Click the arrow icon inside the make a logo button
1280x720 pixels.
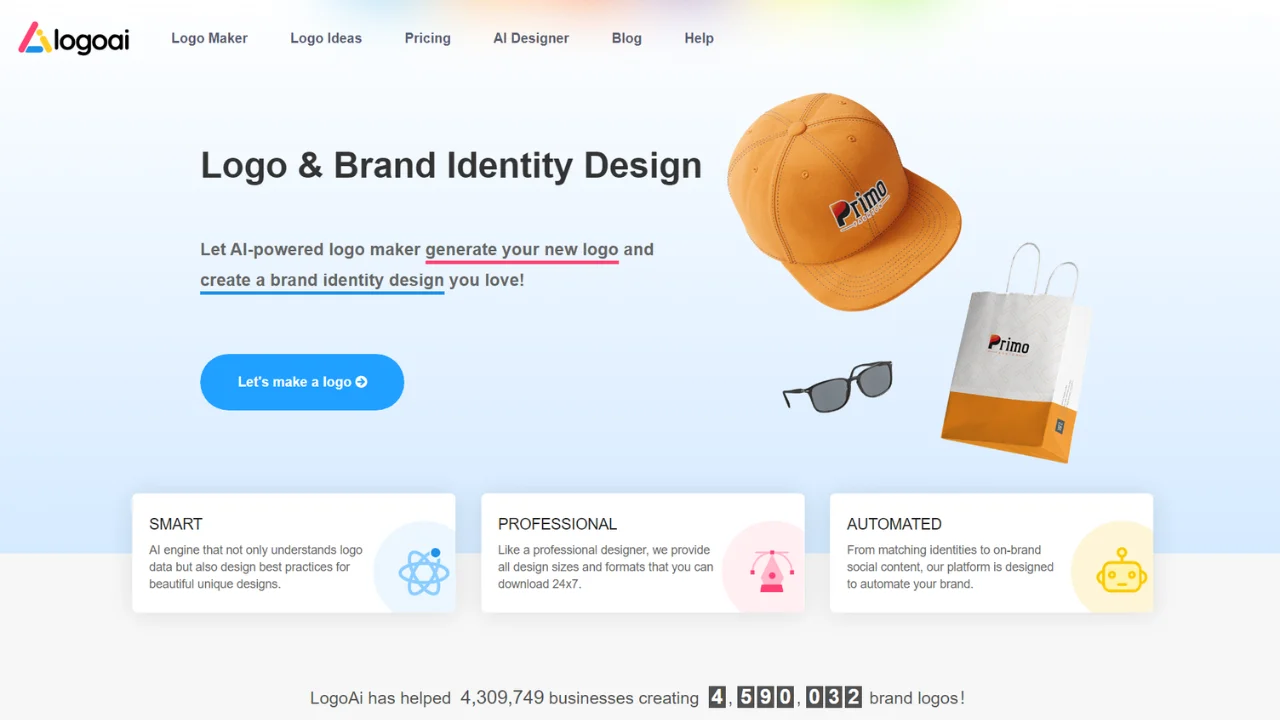(x=361, y=382)
